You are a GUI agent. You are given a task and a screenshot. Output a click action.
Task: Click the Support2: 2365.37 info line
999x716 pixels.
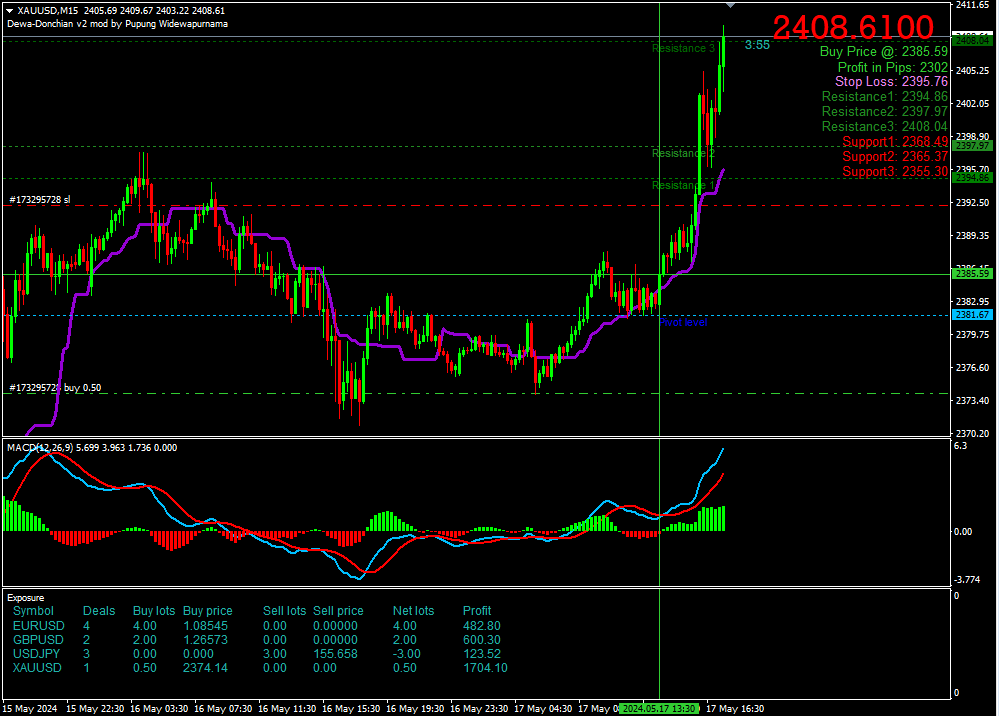895,157
